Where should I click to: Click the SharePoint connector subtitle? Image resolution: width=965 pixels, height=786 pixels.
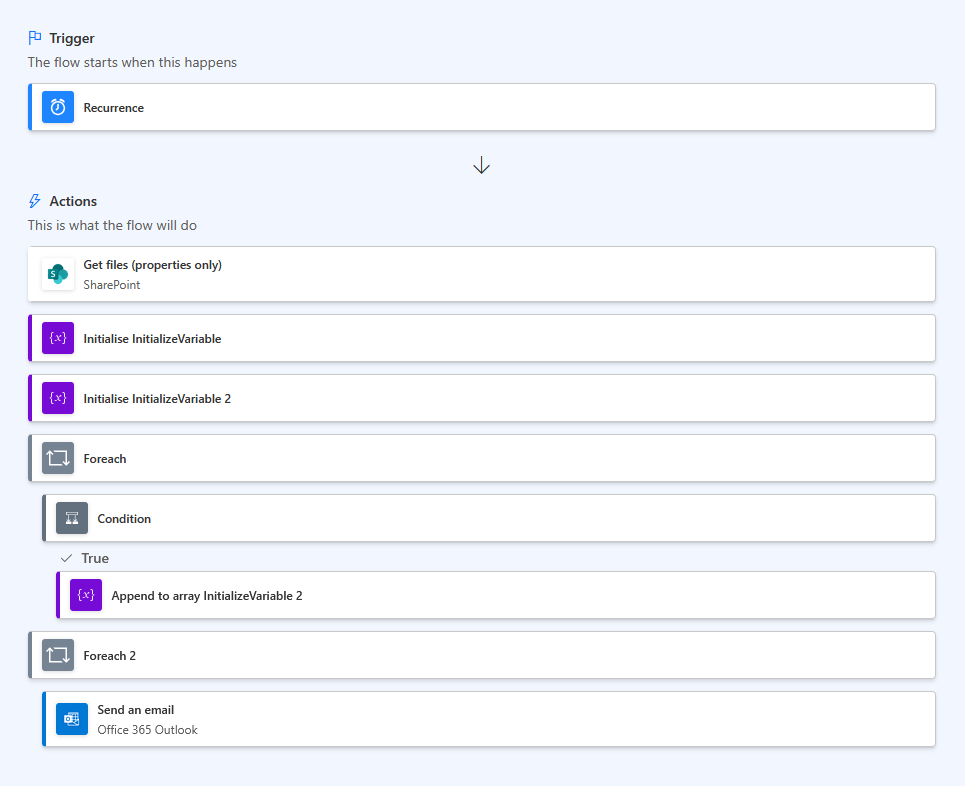pos(112,285)
